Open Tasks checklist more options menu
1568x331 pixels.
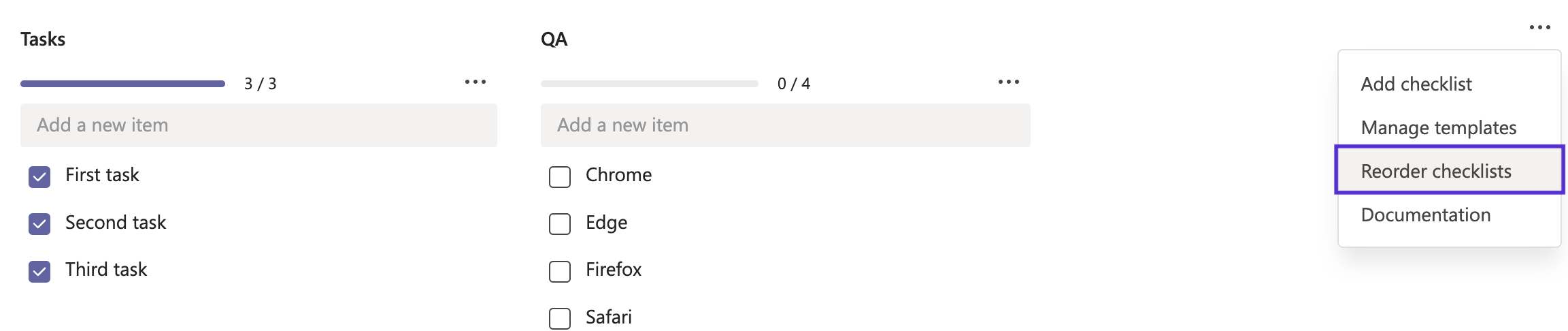pyautogui.click(x=475, y=82)
